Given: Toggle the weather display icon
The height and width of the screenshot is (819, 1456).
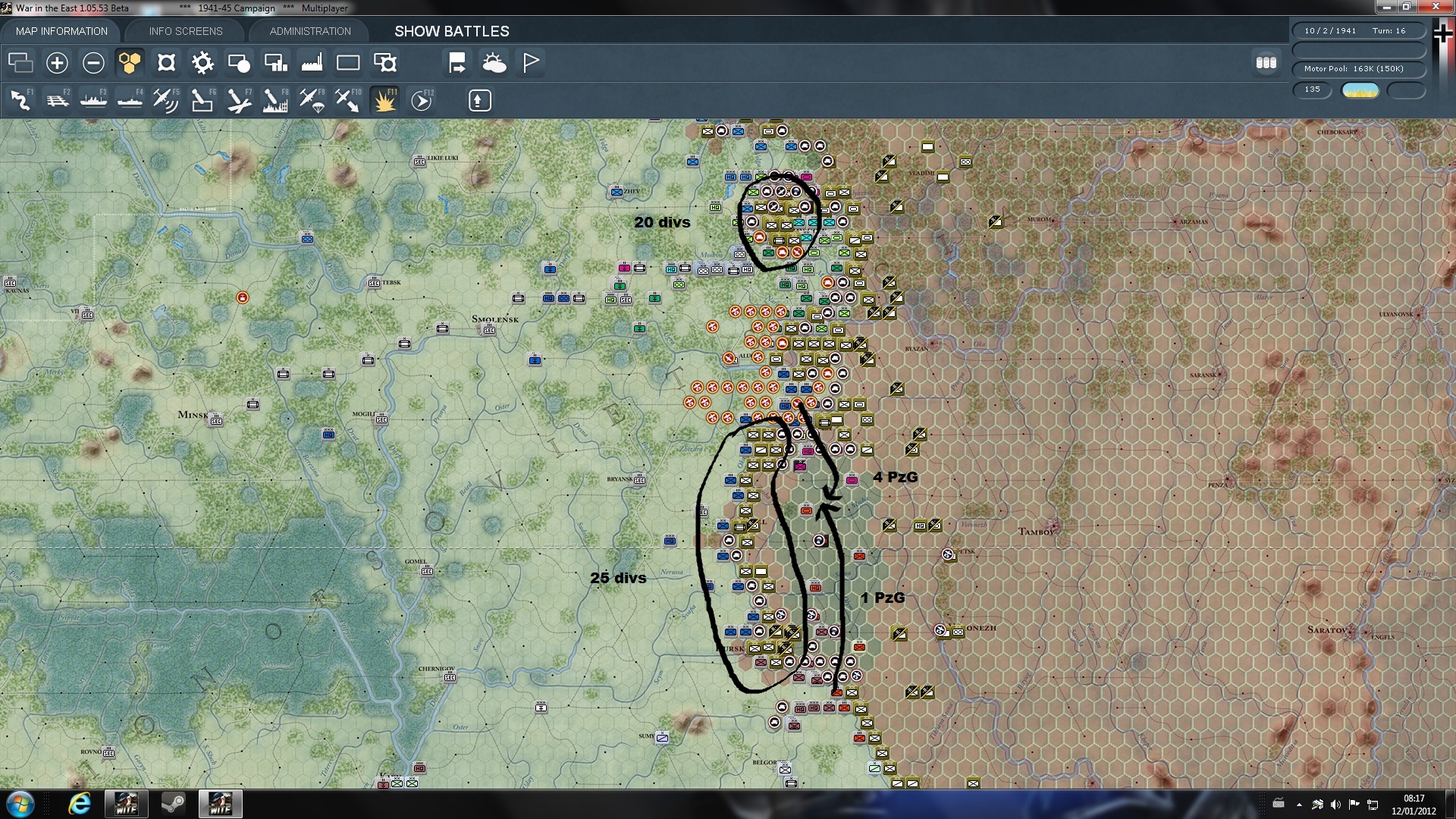Looking at the screenshot, I should coord(494,62).
